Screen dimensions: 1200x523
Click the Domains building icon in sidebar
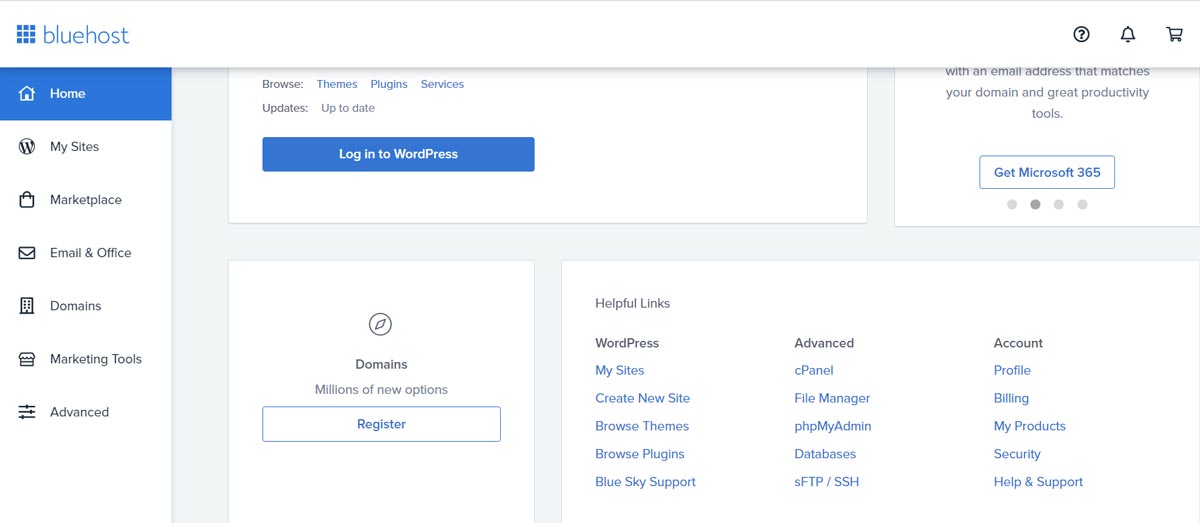27,306
